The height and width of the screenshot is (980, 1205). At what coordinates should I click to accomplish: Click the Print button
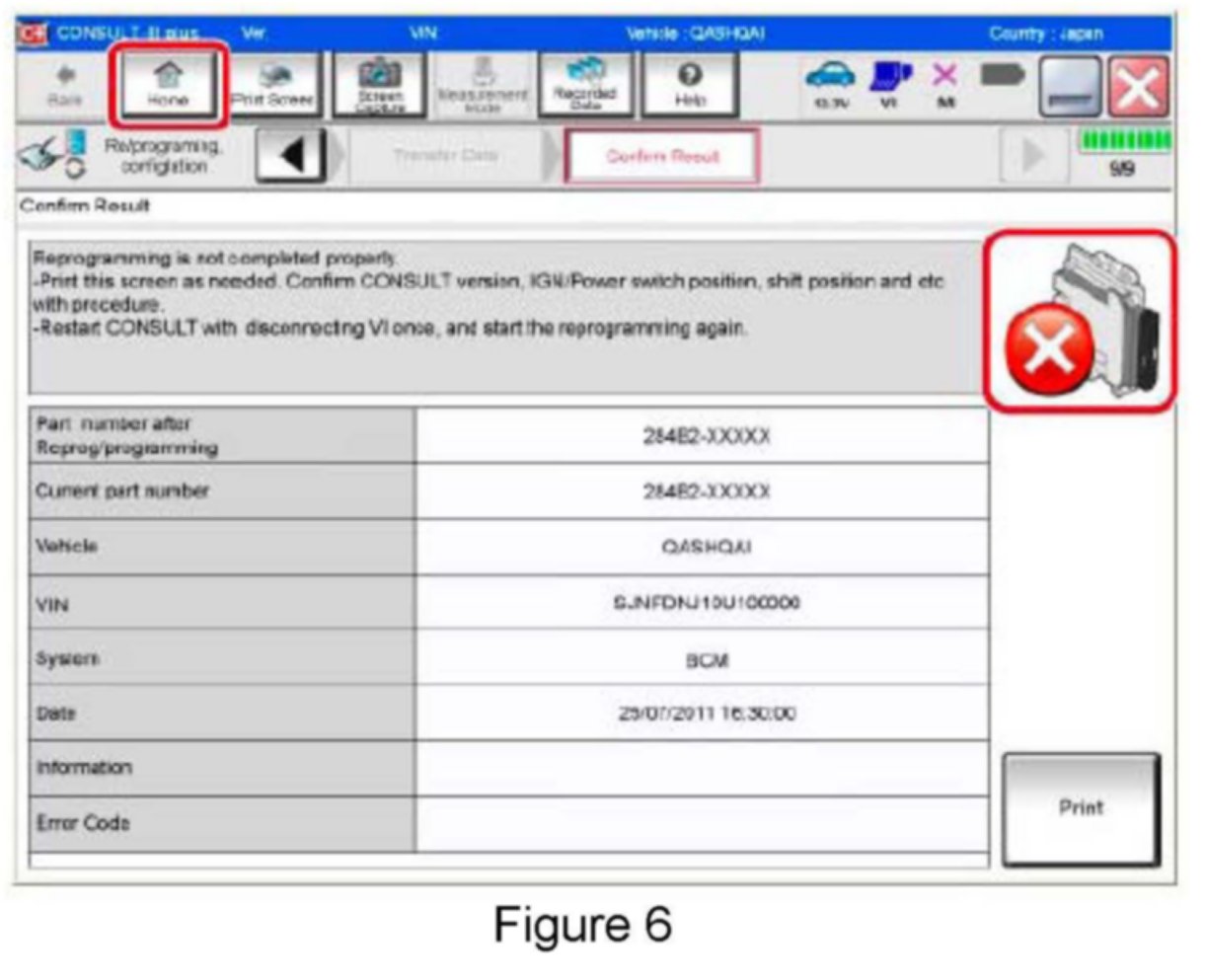pos(1081,809)
